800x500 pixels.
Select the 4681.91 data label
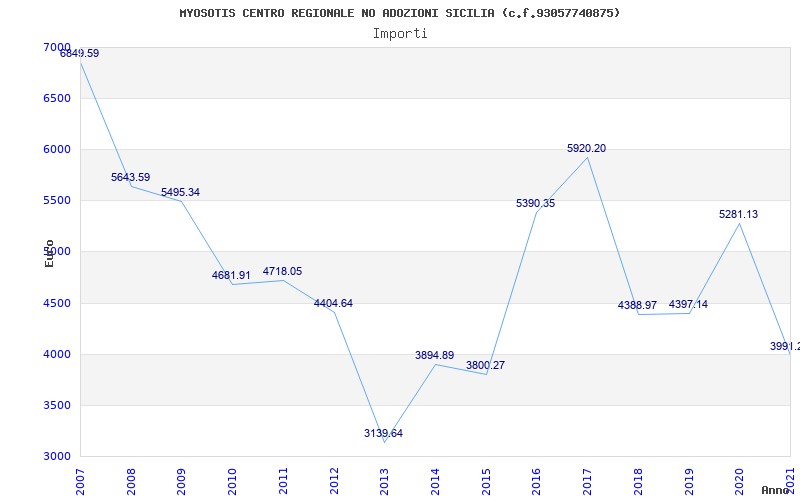[231, 276]
